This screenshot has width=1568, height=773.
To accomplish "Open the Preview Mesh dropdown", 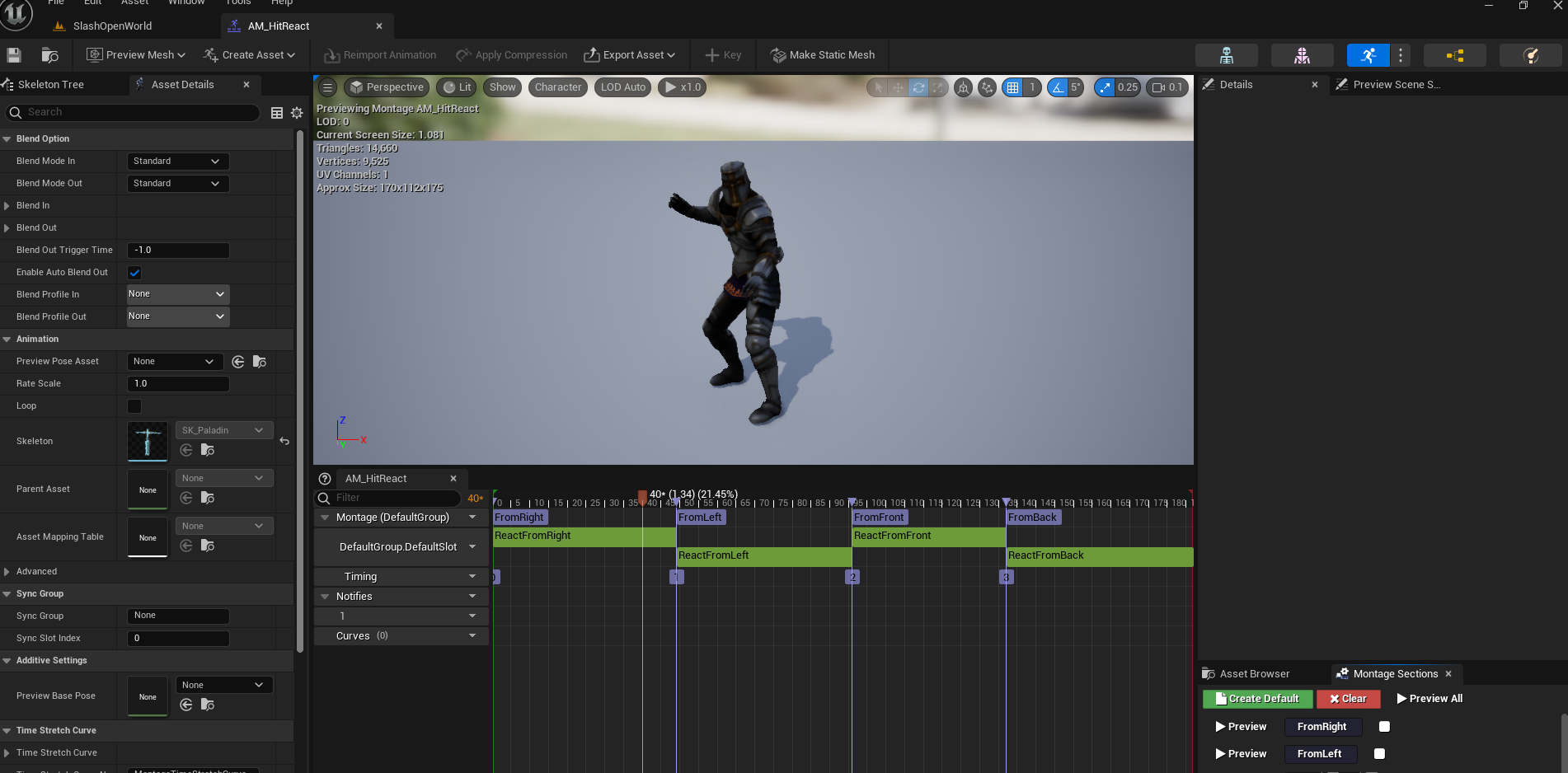I will point(136,55).
